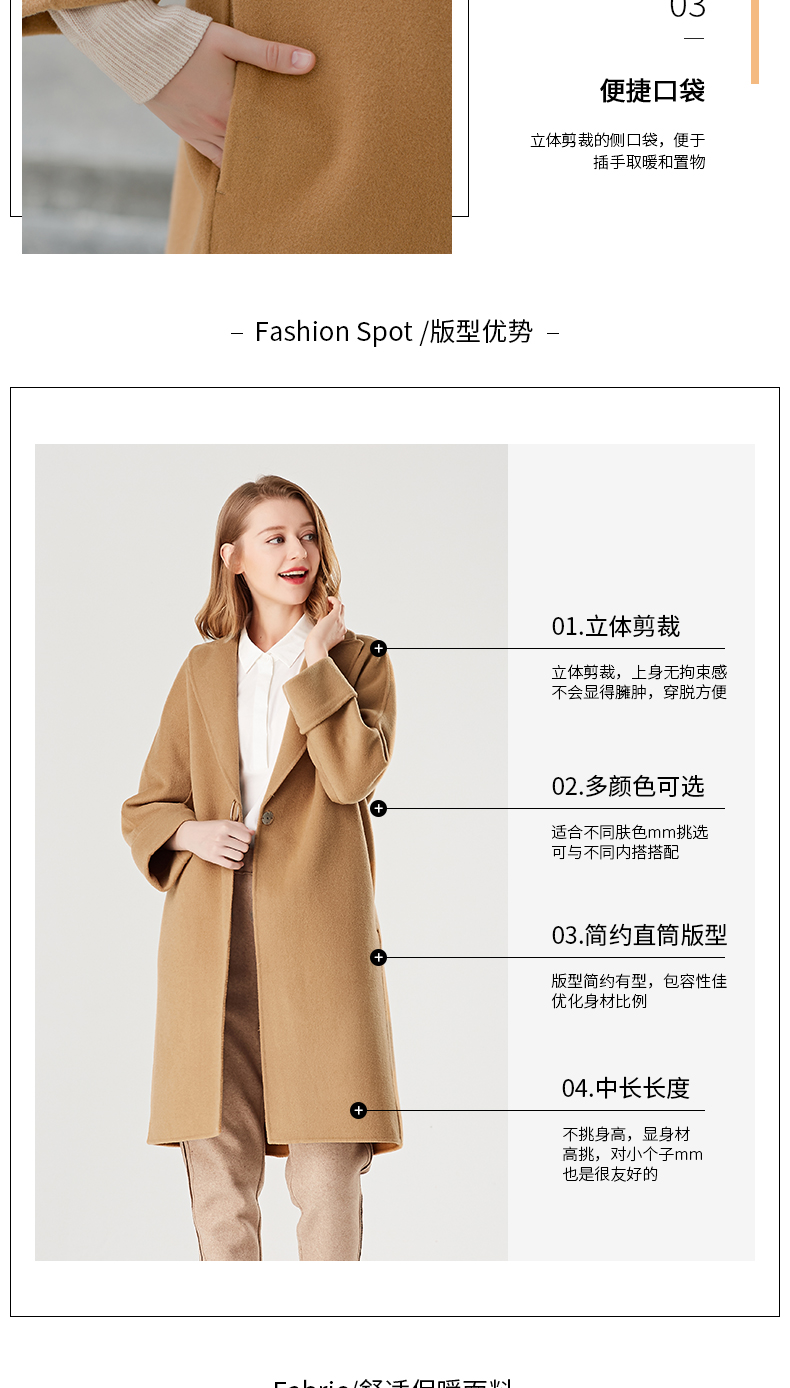
Task: Click the text 不挑身高，显身材
Action: pos(626,1135)
